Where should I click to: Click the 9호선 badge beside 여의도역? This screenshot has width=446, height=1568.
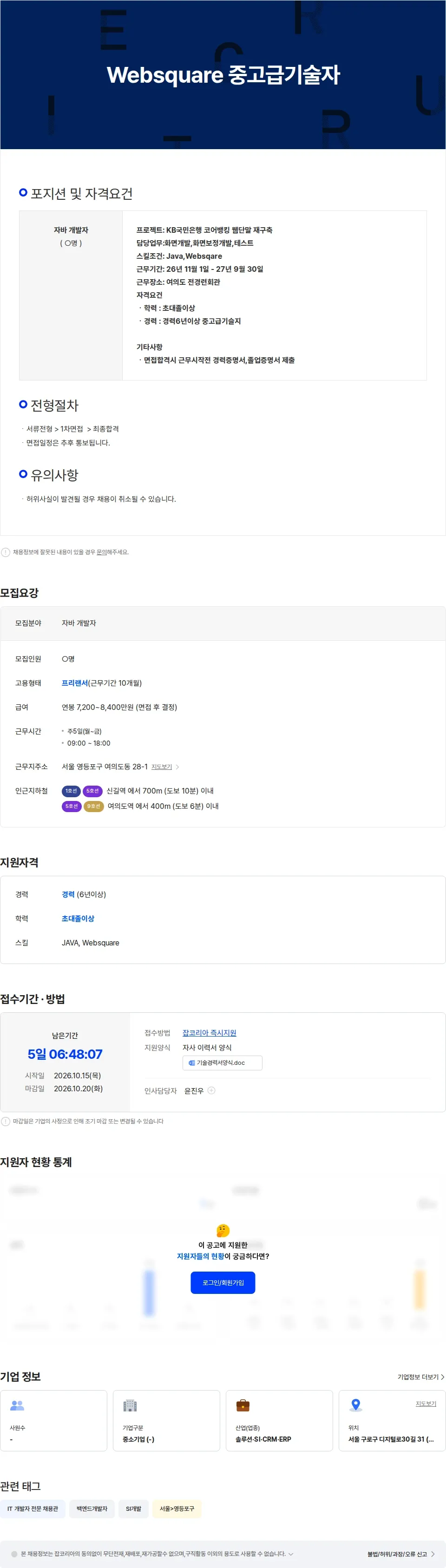(94, 806)
